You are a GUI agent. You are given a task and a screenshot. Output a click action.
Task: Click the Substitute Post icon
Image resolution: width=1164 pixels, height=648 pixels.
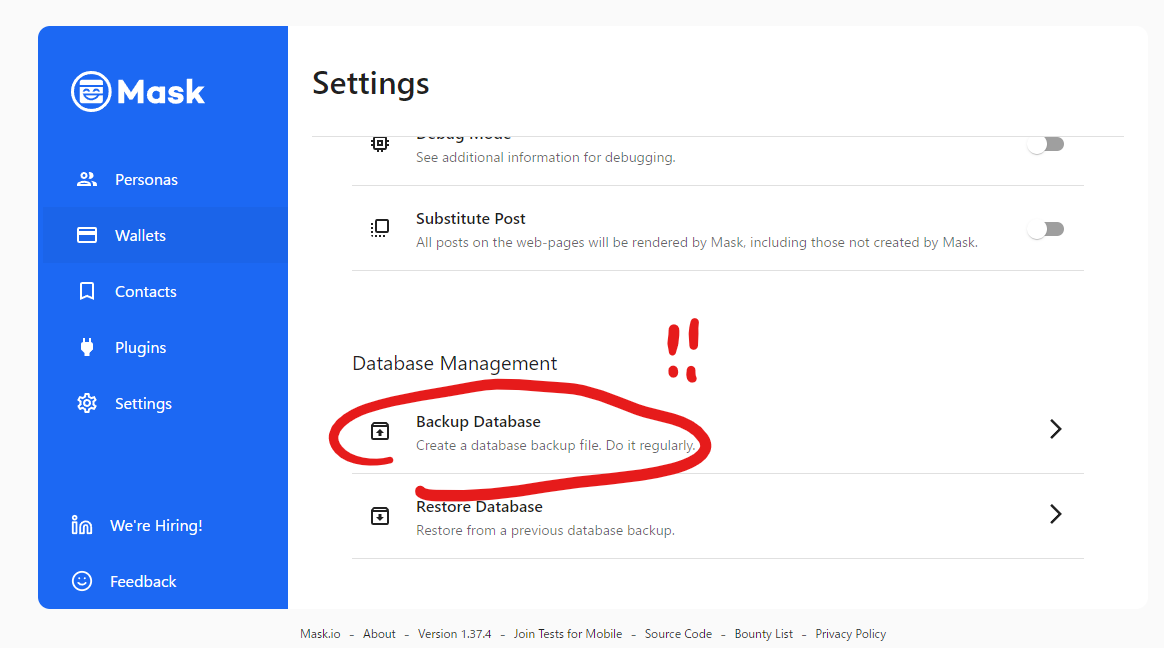click(x=379, y=228)
